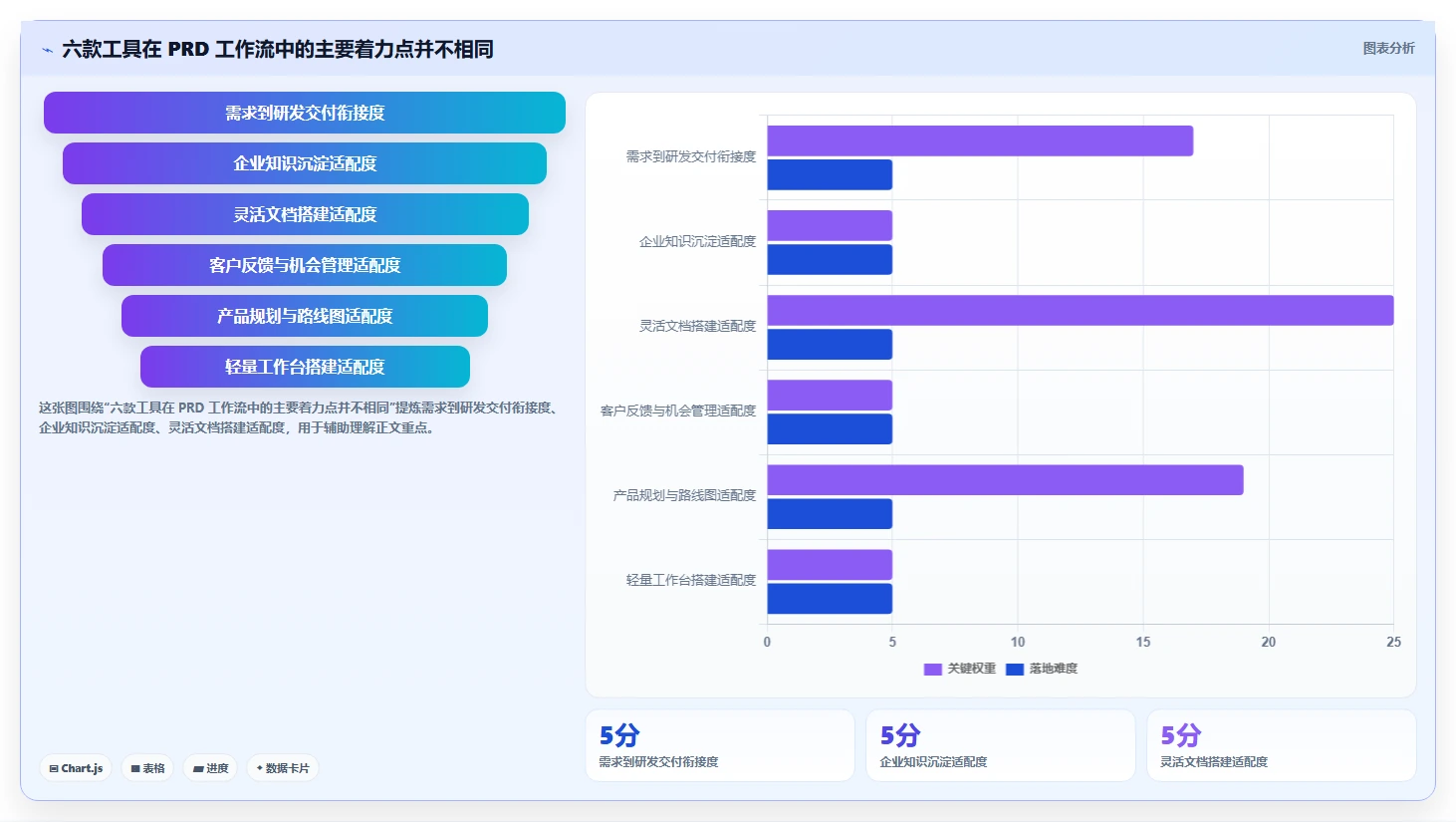The width and height of the screenshot is (1456, 822).
Task: Click the 数据卡片 tag chip
Action: [283, 768]
